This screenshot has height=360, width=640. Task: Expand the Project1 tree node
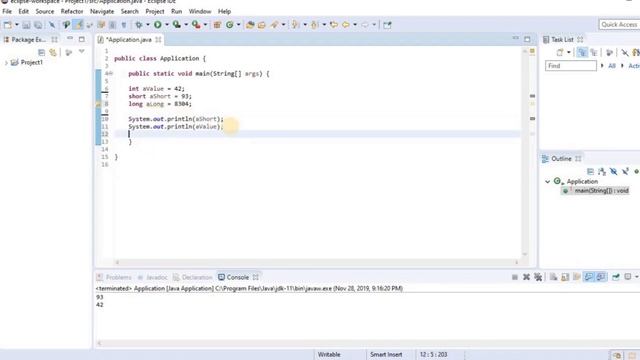point(6,63)
